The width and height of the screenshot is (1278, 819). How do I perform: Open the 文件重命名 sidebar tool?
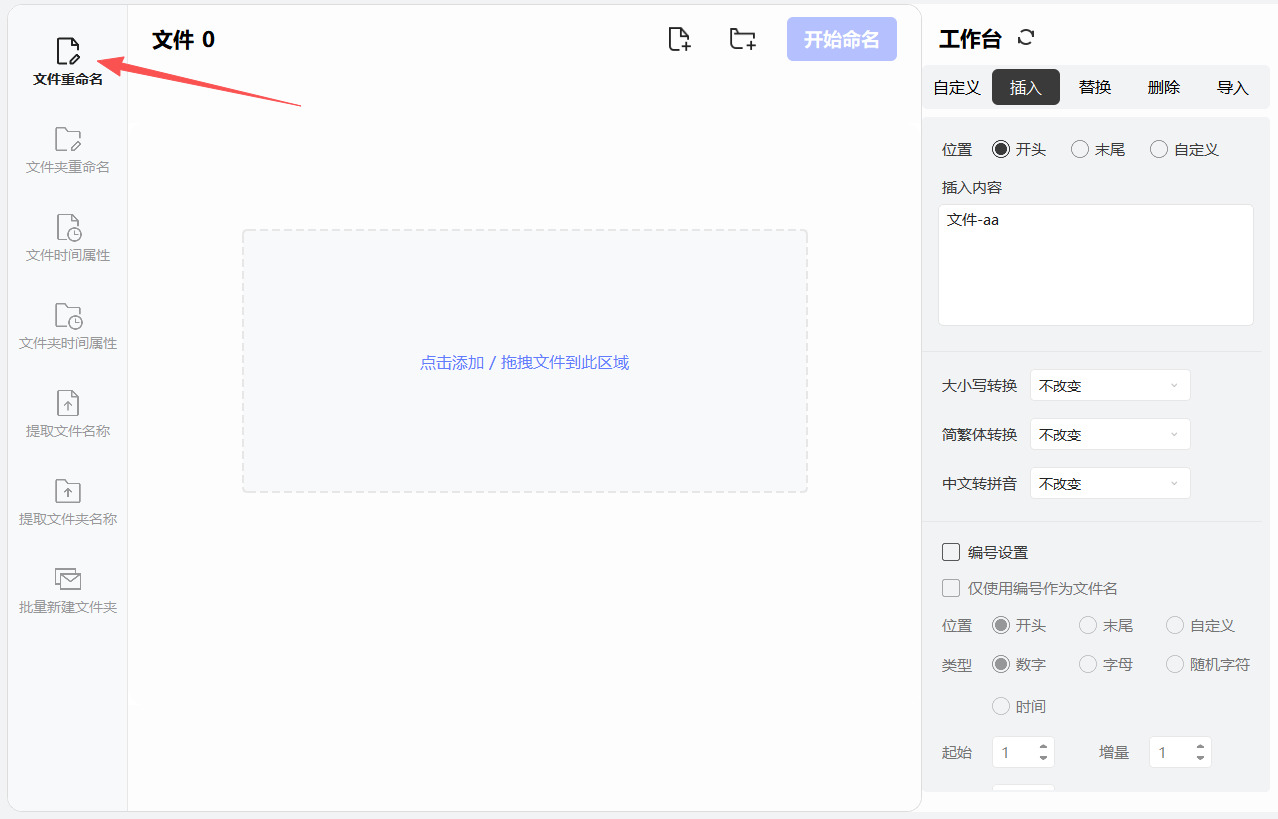[68, 61]
